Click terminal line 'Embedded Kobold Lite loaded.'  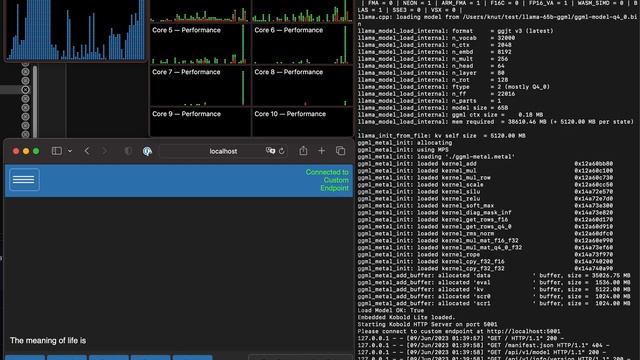click(x=406, y=317)
